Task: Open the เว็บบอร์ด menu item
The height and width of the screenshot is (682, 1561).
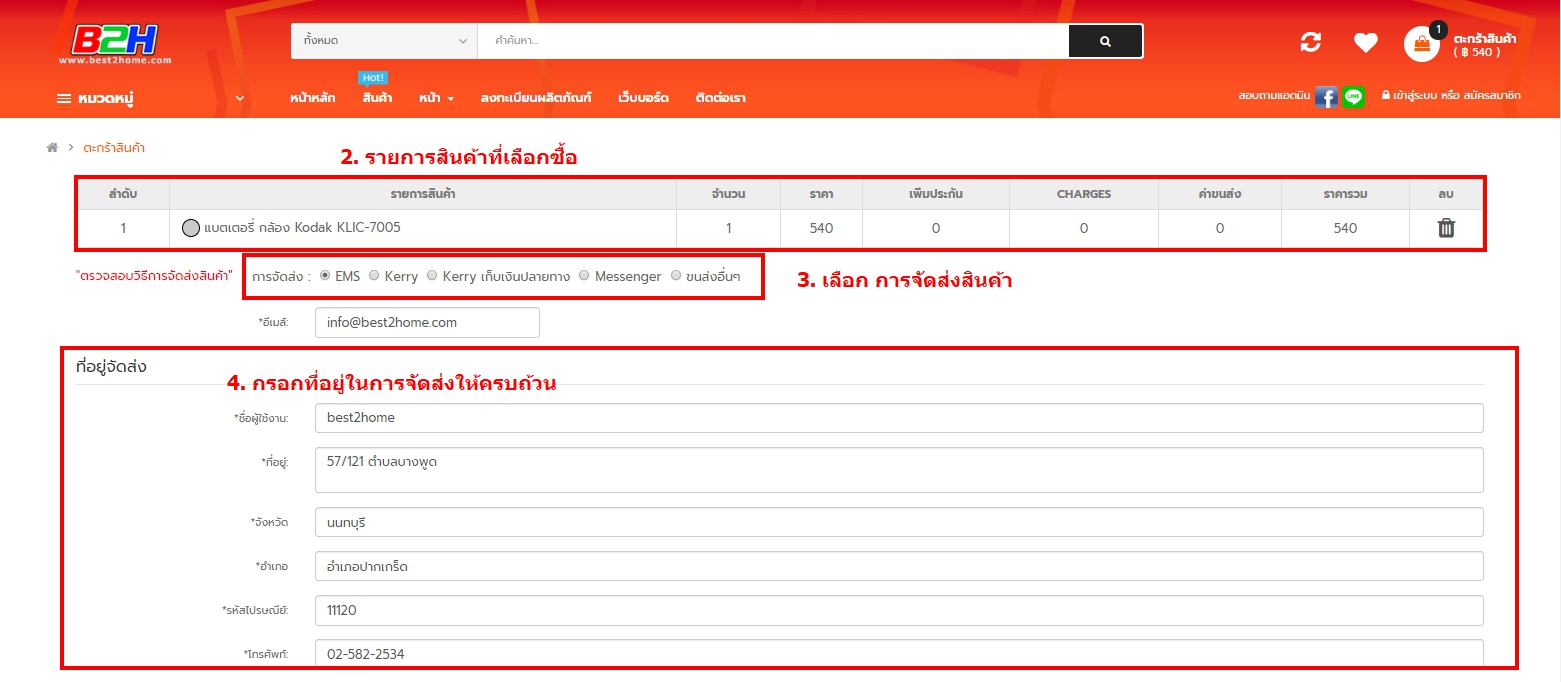Action: [644, 98]
